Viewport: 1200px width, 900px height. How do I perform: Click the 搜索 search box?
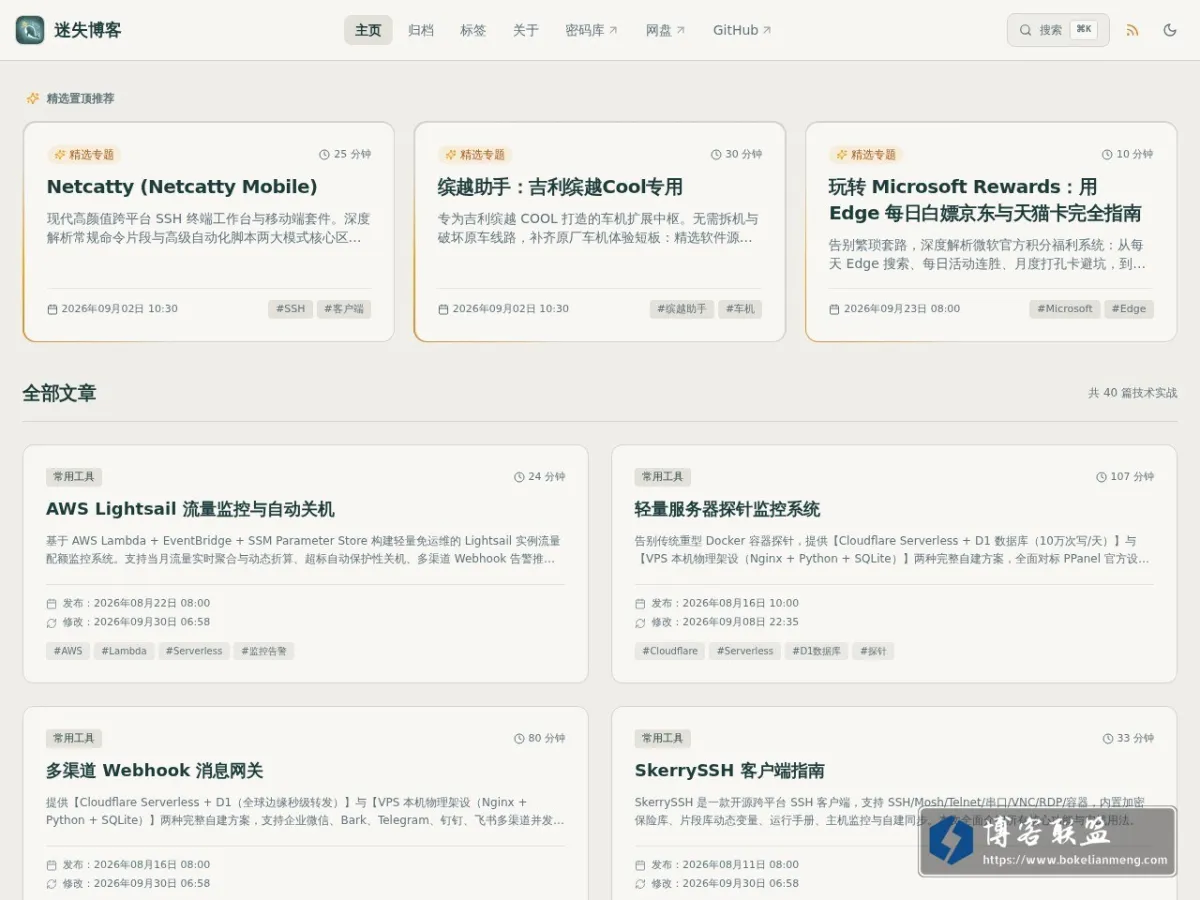(x=1058, y=30)
